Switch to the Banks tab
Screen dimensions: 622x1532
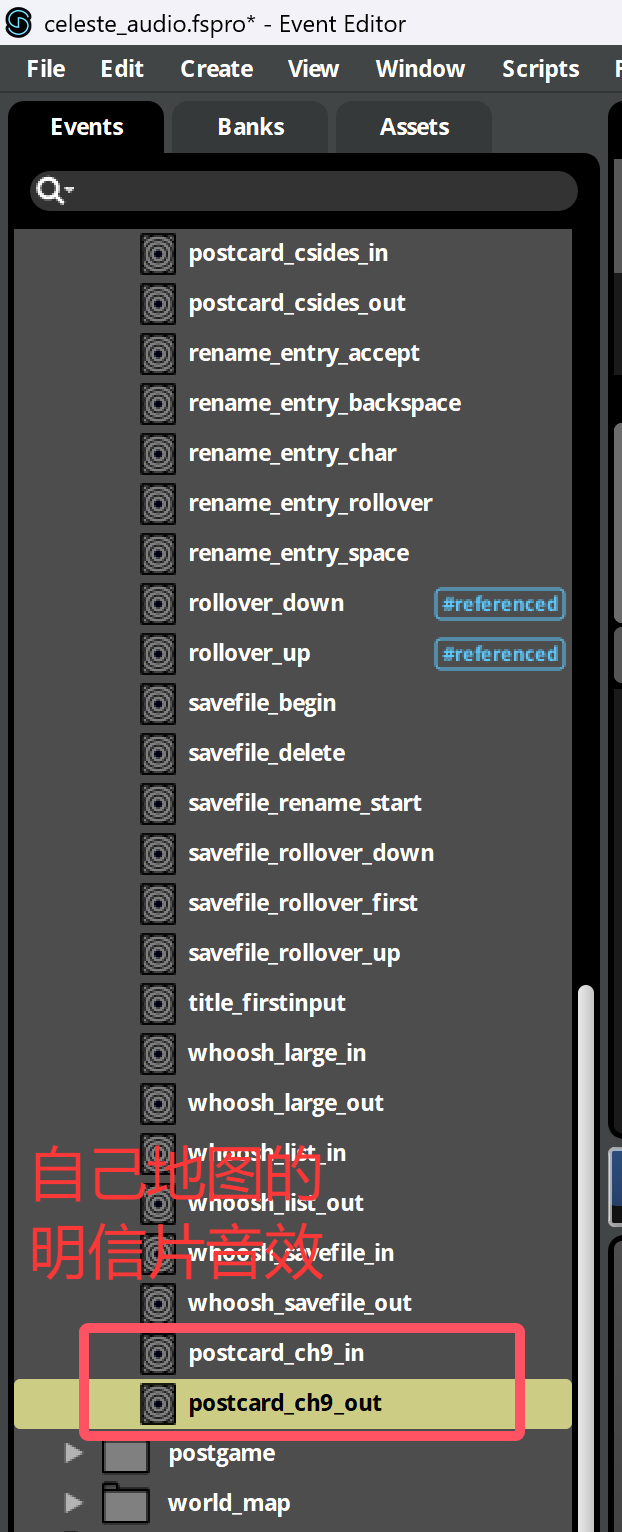(250, 127)
